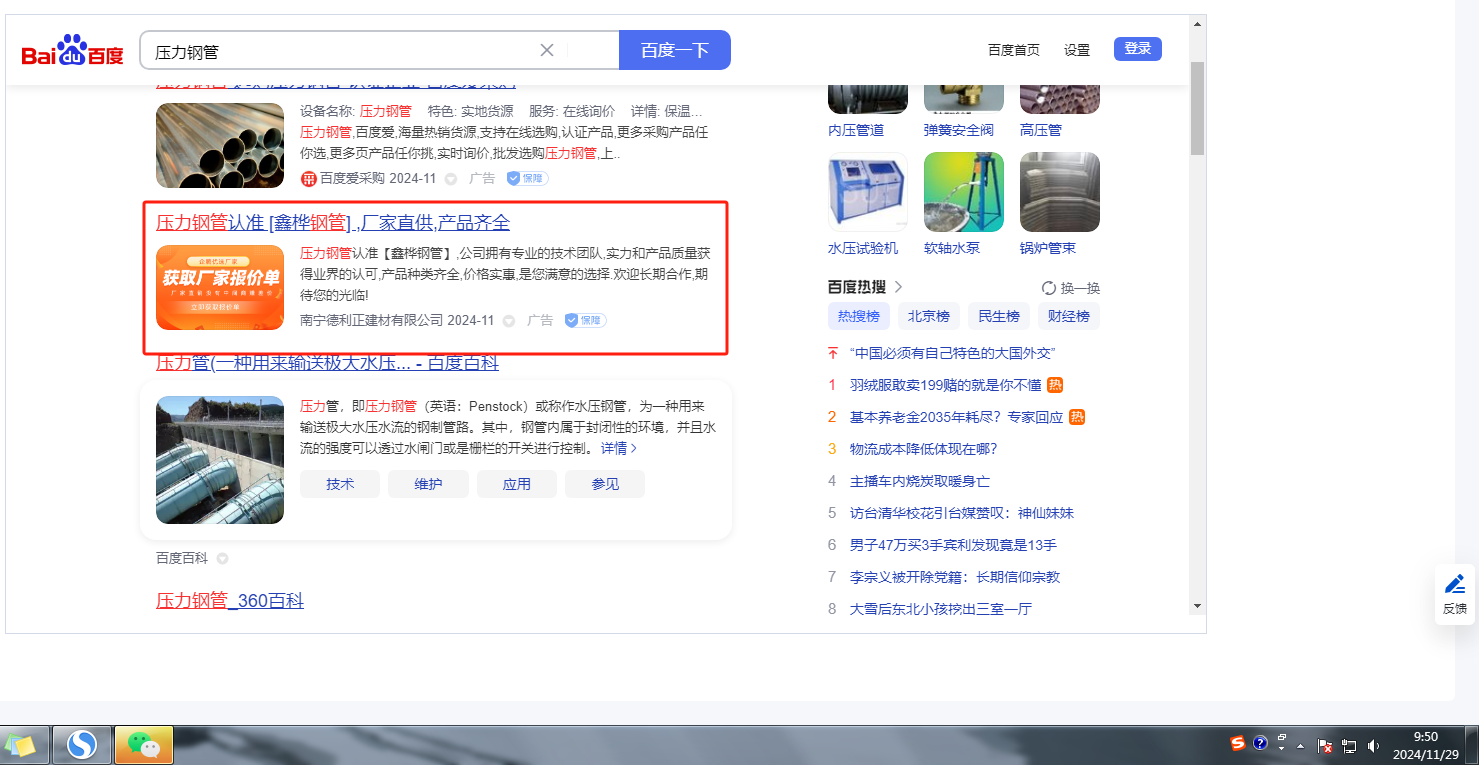
Task: Click the page vertical scrollbar thumb
Action: point(1197,108)
